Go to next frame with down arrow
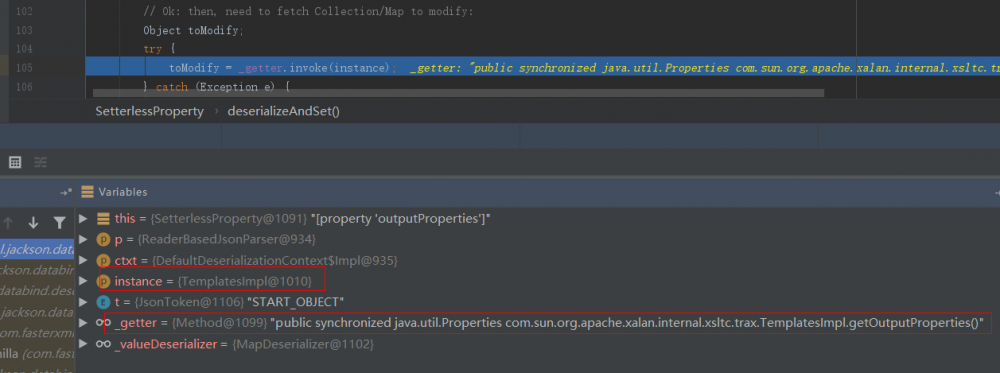The width and height of the screenshot is (1000, 373). click(33, 223)
